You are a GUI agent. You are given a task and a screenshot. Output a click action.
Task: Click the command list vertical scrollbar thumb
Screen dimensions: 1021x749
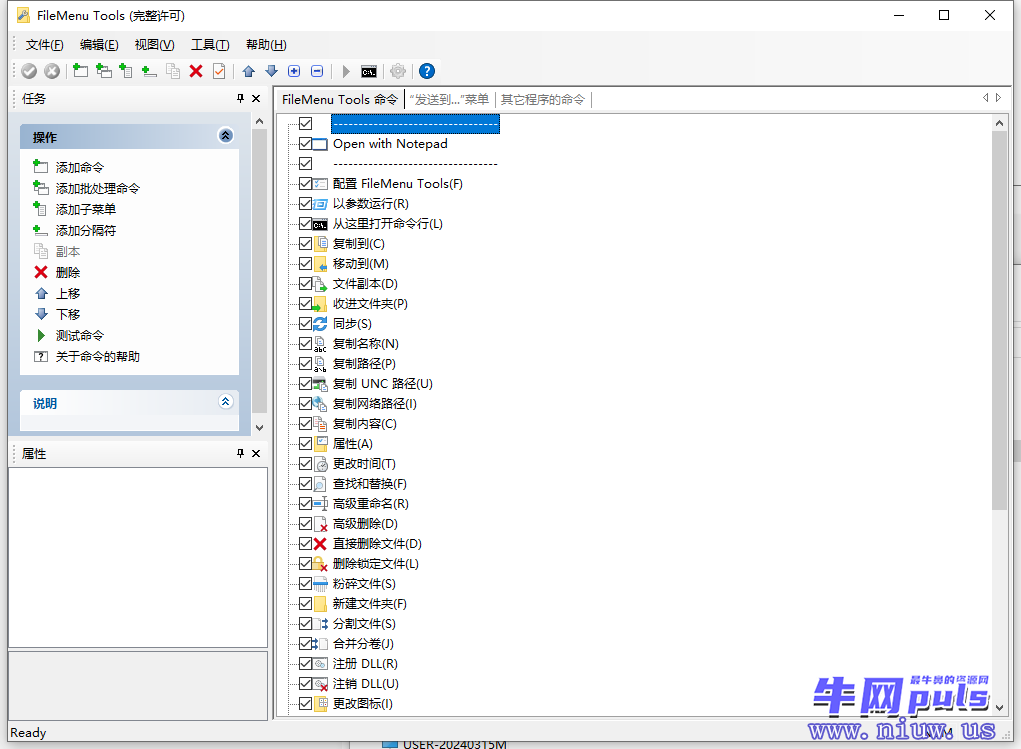point(1000,320)
